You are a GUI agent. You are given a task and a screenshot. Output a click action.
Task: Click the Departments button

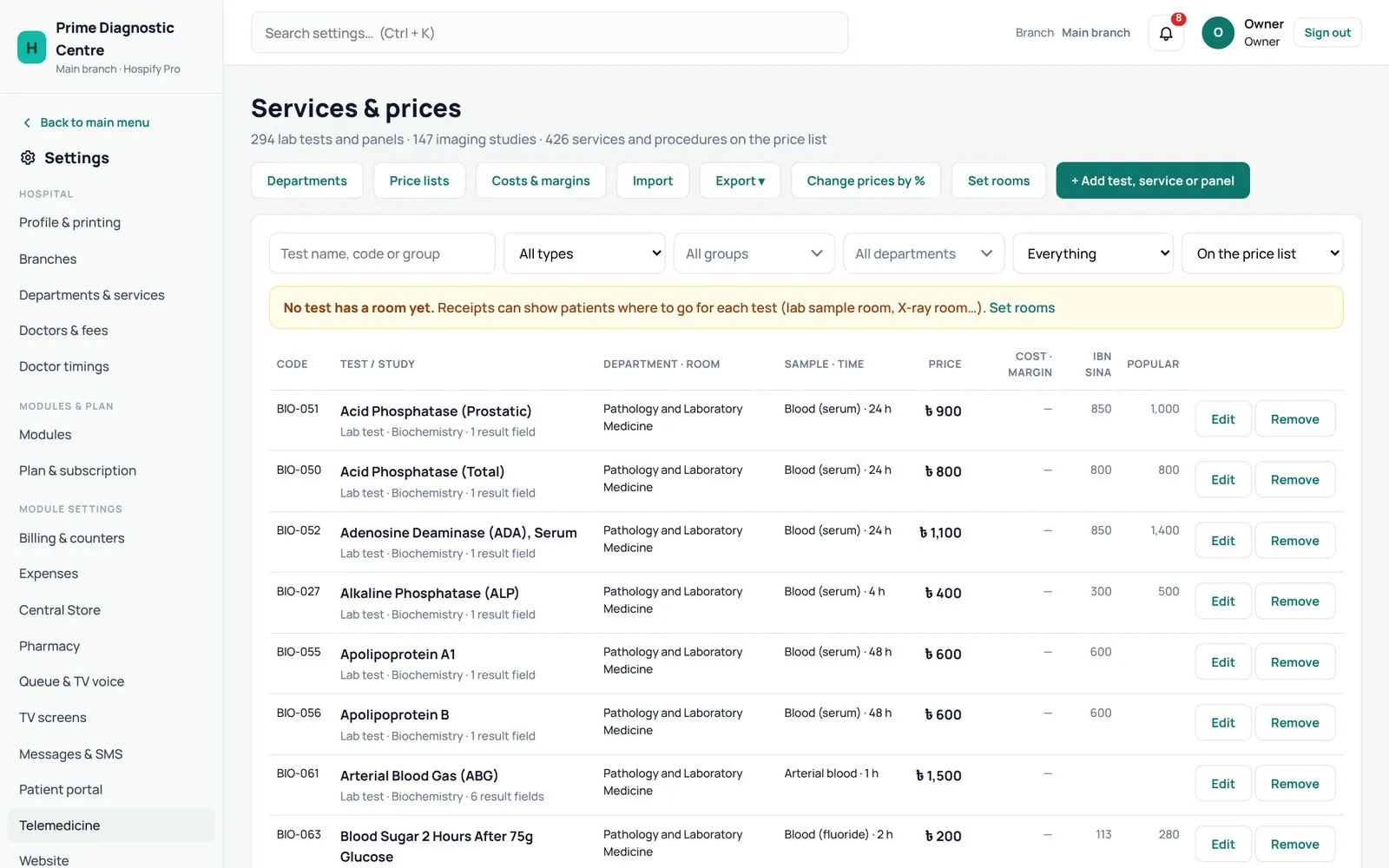307,181
